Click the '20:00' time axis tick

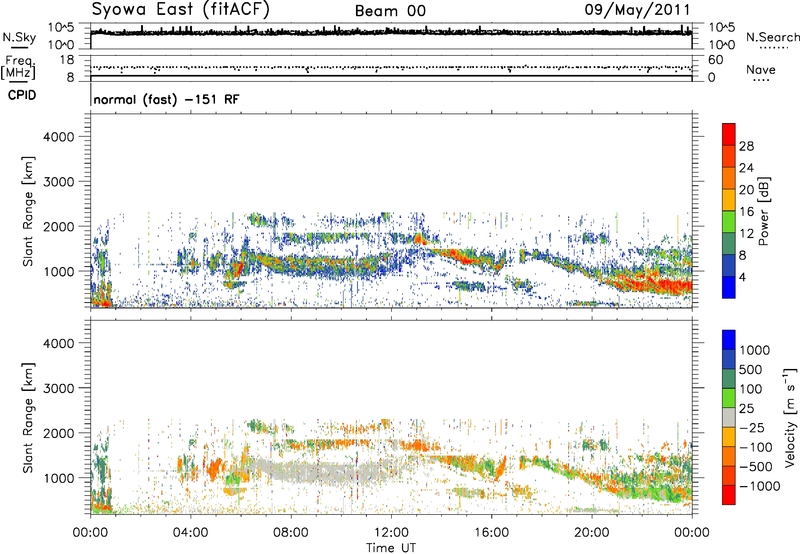pyautogui.click(x=591, y=533)
